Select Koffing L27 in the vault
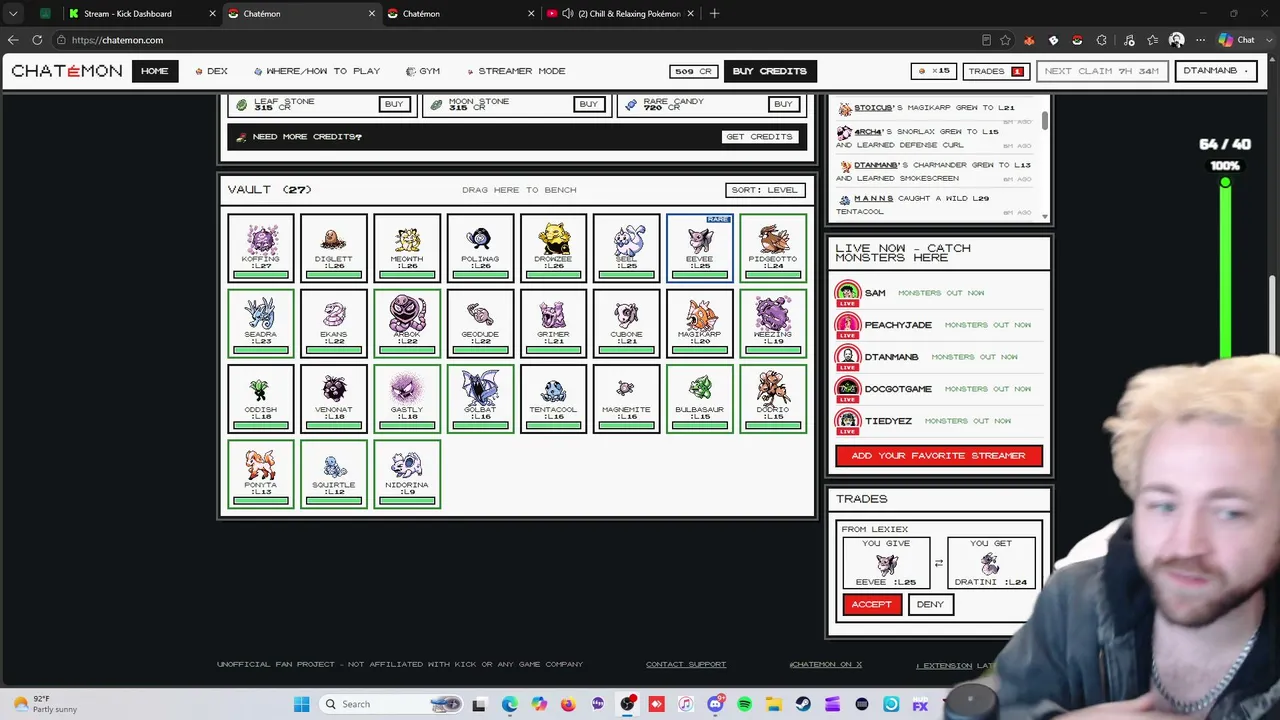Image resolution: width=1280 pixels, height=720 pixels. point(261,248)
